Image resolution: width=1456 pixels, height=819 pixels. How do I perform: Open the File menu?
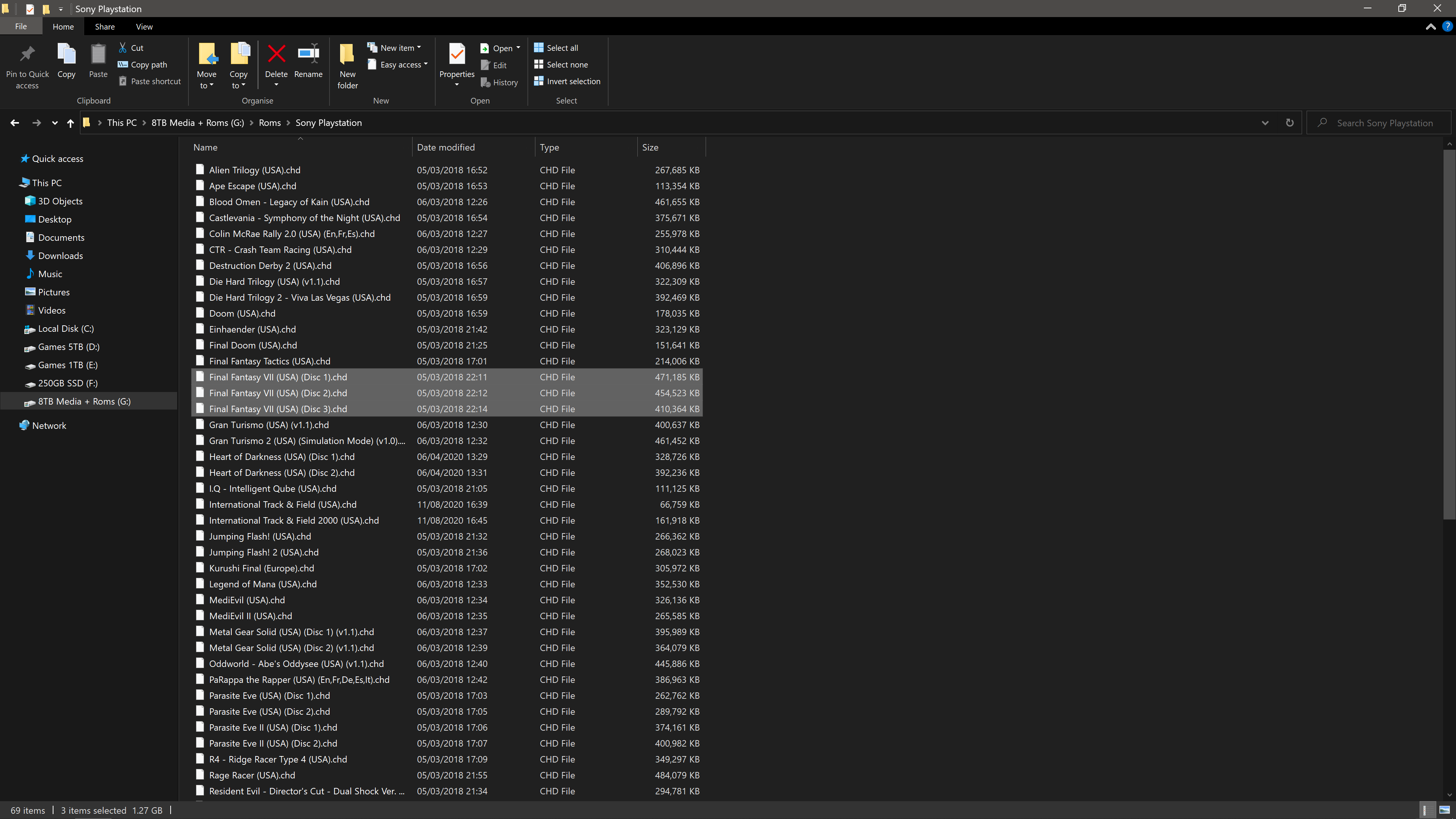click(x=21, y=27)
